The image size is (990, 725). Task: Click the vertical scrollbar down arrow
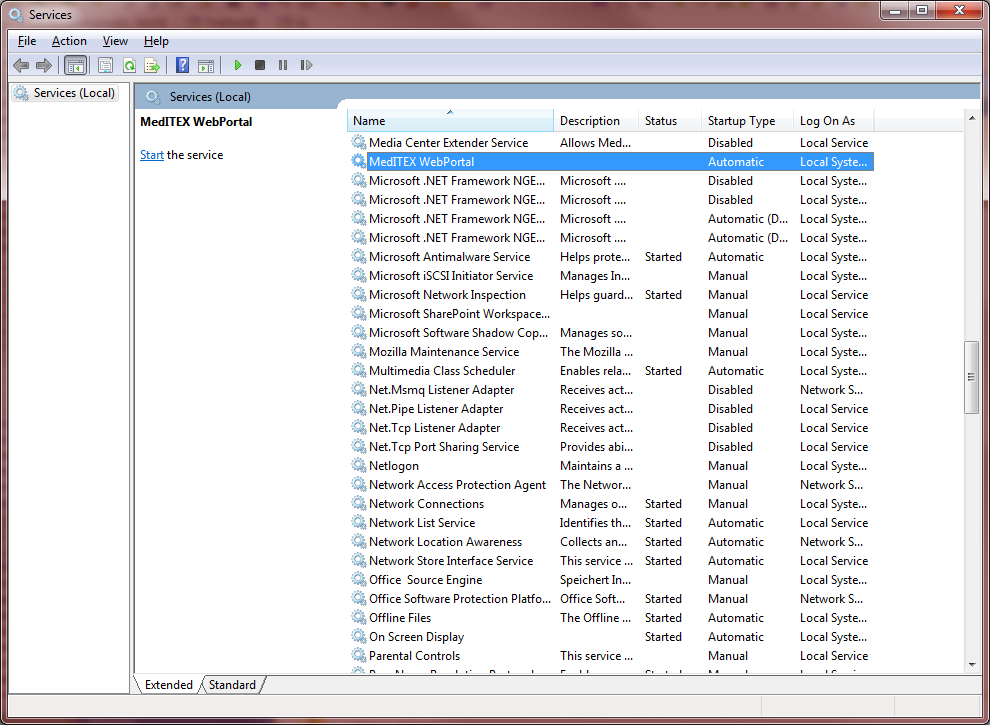pyautogui.click(x=971, y=664)
